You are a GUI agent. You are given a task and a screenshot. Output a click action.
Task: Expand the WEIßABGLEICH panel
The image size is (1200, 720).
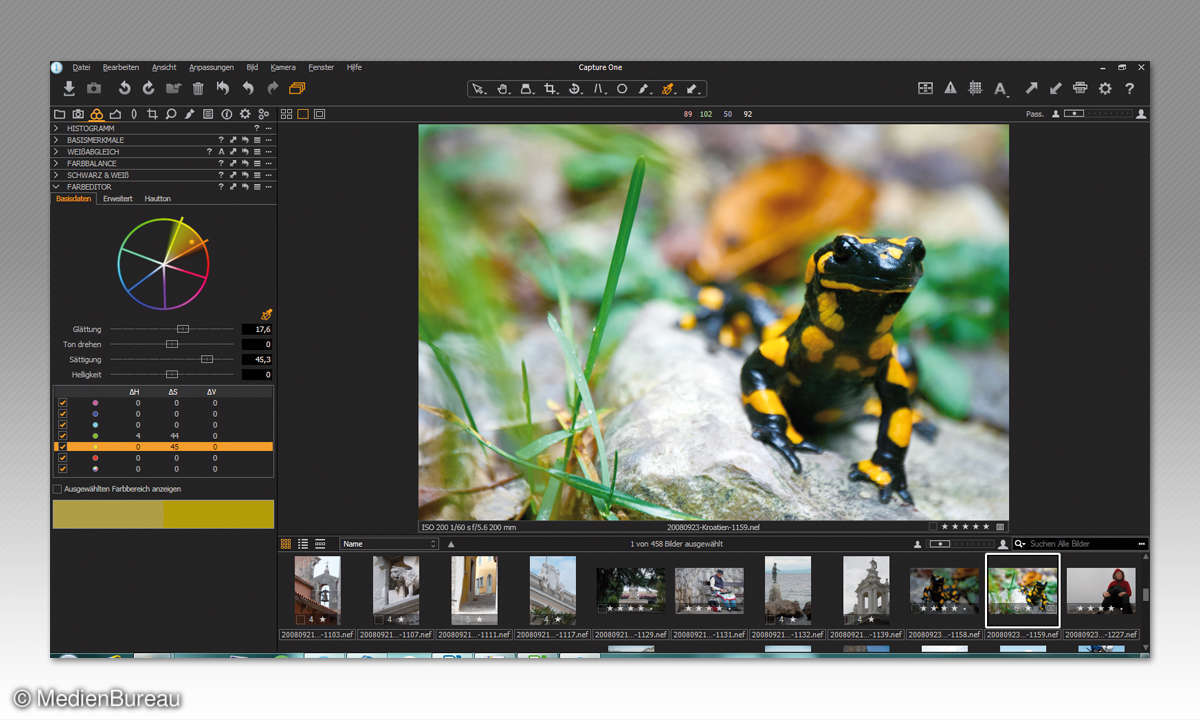56,152
